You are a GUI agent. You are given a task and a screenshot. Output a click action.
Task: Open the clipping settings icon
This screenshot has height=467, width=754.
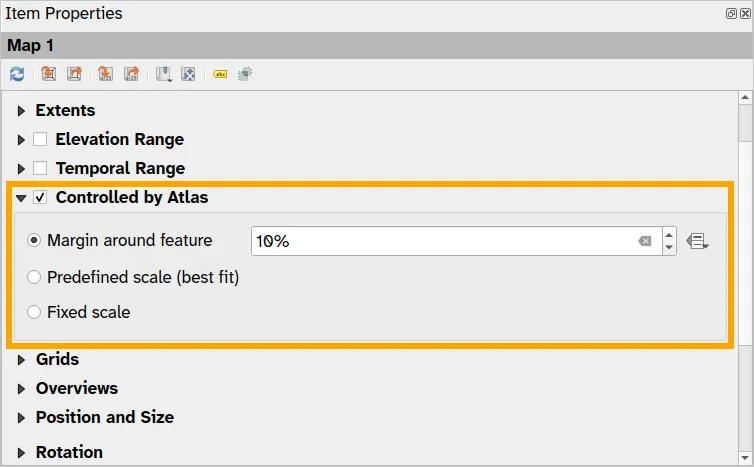pyautogui.click(x=245, y=74)
